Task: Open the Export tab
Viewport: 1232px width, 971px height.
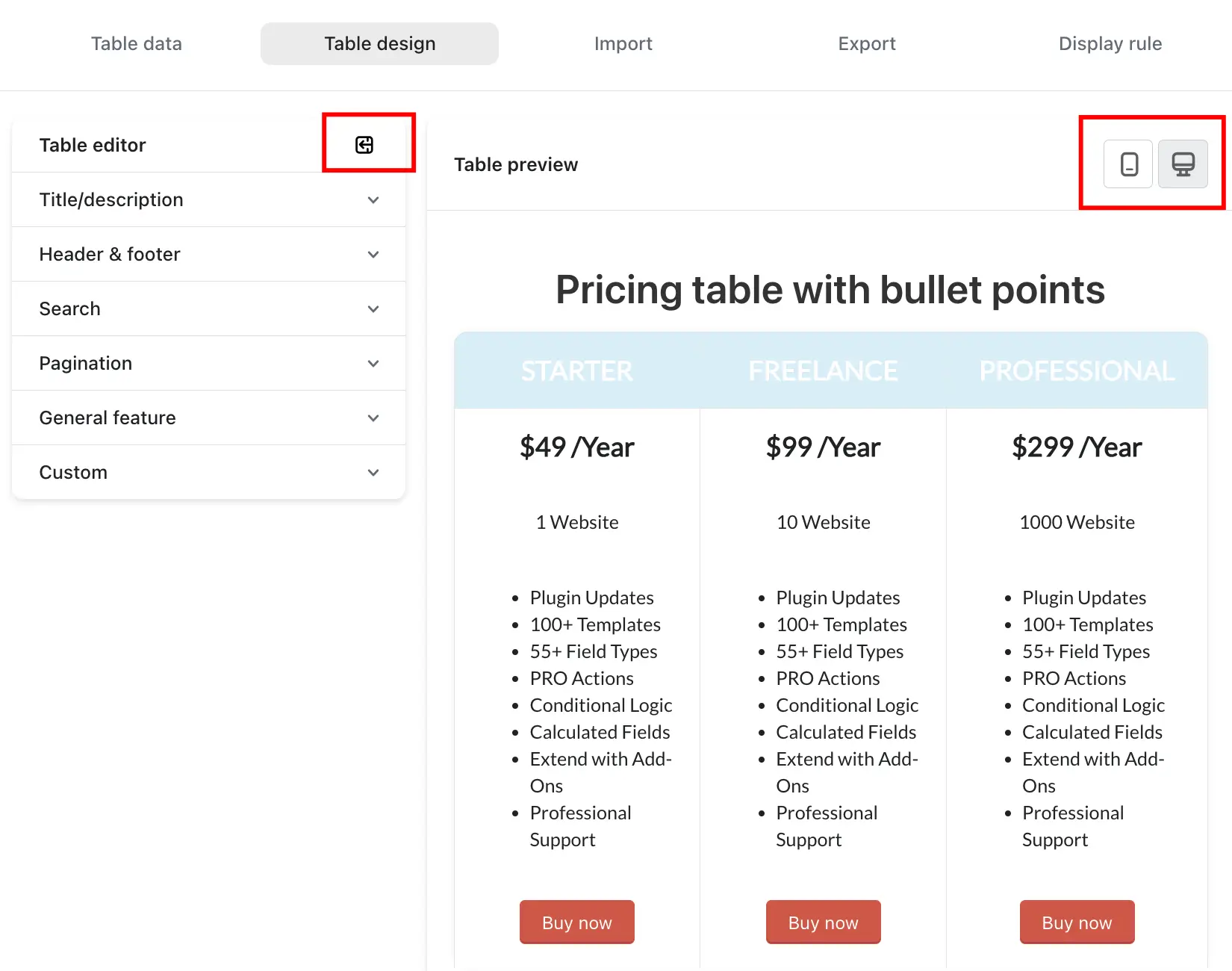Action: coord(867,43)
